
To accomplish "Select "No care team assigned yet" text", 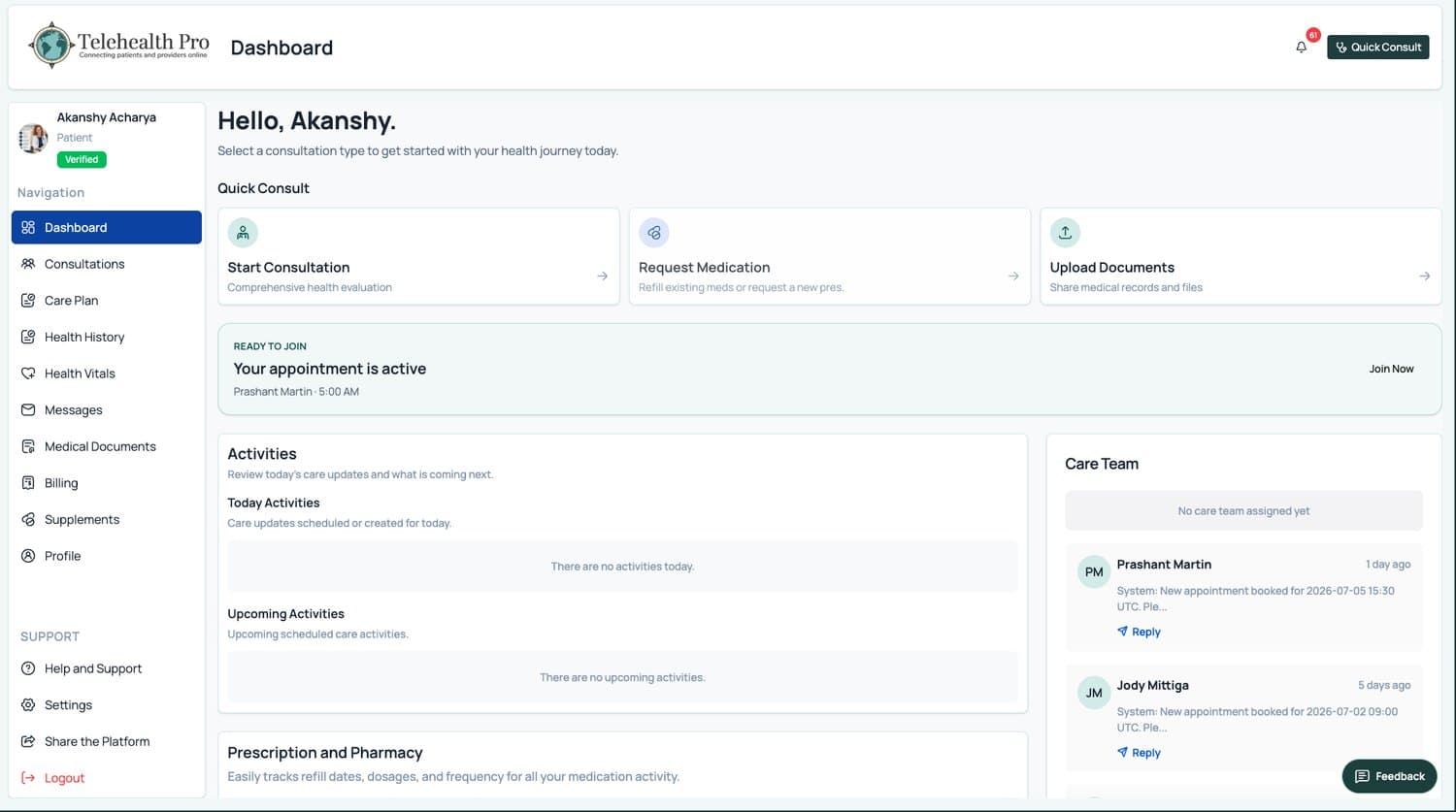I will click(1243, 511).
